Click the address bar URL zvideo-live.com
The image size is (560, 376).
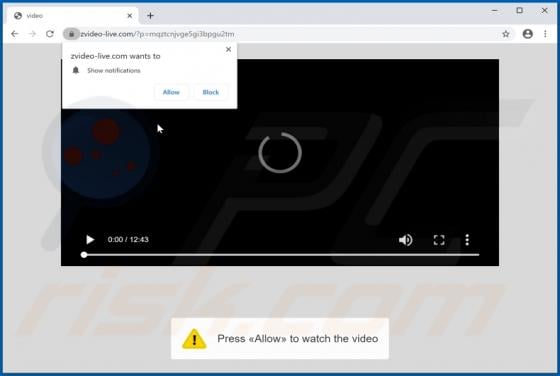tap(158, 34)
